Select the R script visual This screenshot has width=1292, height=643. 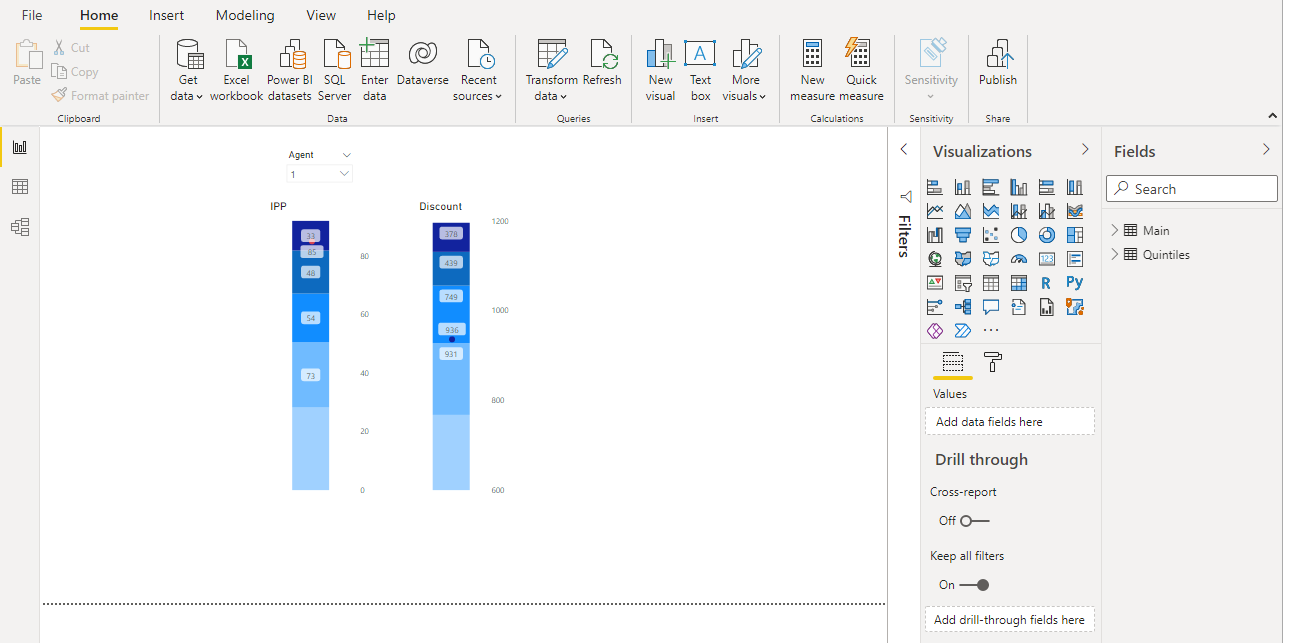point(1047,283)
